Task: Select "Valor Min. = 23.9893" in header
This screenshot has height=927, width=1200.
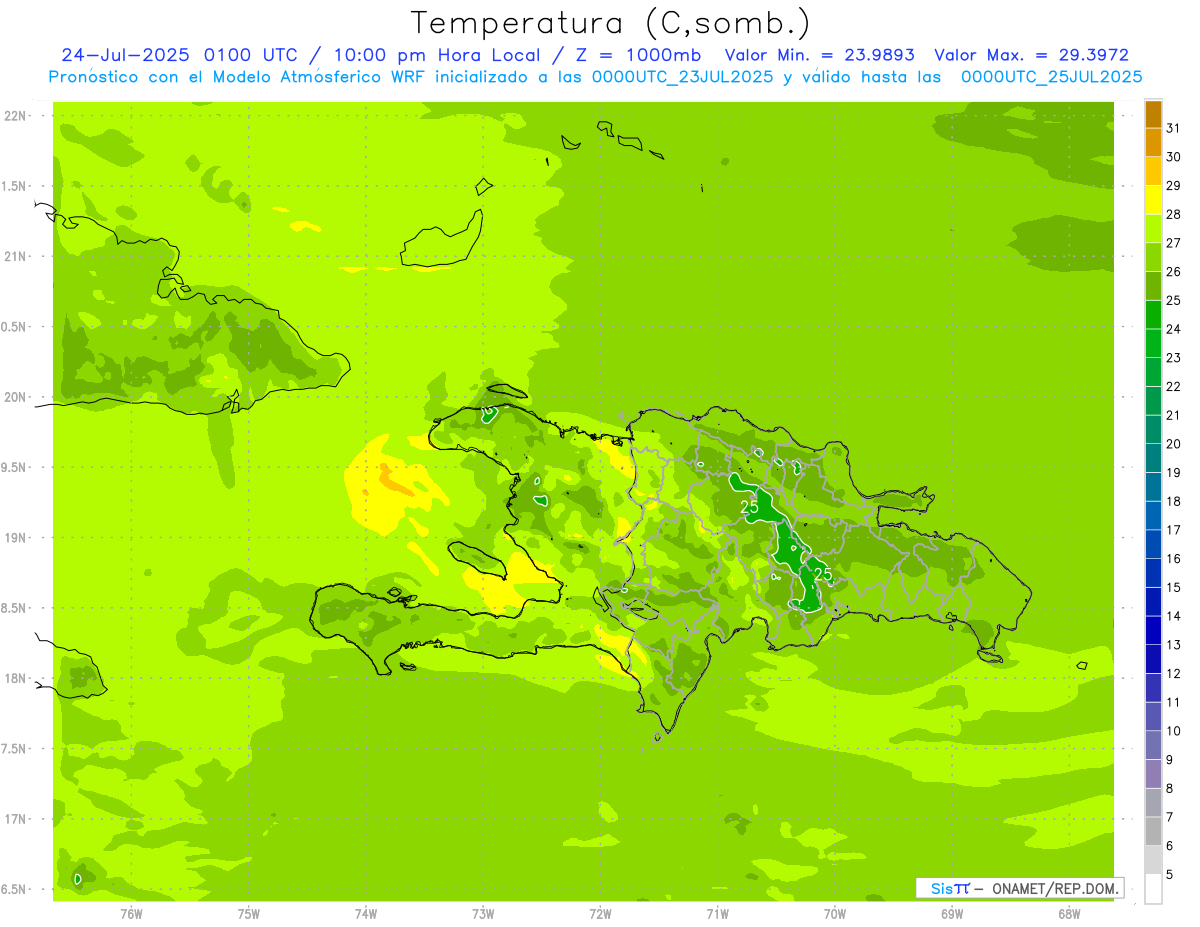Action: [x=821, y=55]
